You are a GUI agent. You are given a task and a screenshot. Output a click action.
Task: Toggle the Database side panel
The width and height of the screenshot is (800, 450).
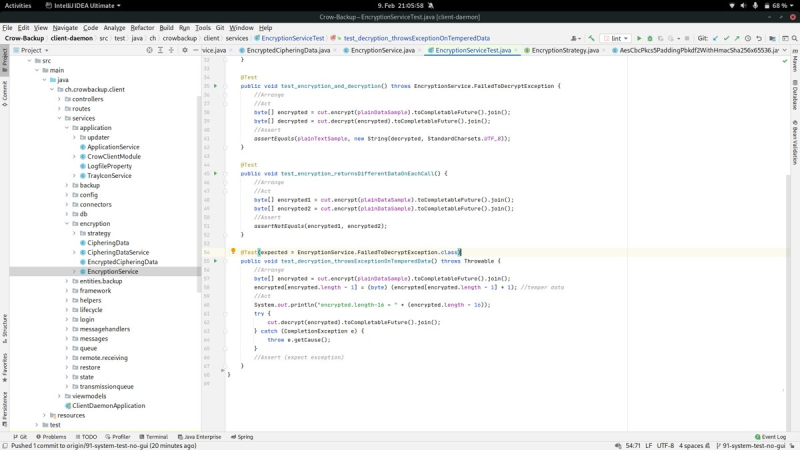(x=794, y=96)
